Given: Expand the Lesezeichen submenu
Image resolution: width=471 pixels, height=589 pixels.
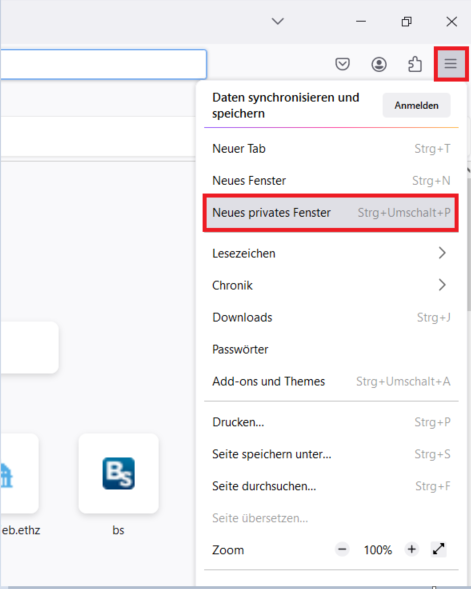Looking at the screenshot, I should pos(331,253).
